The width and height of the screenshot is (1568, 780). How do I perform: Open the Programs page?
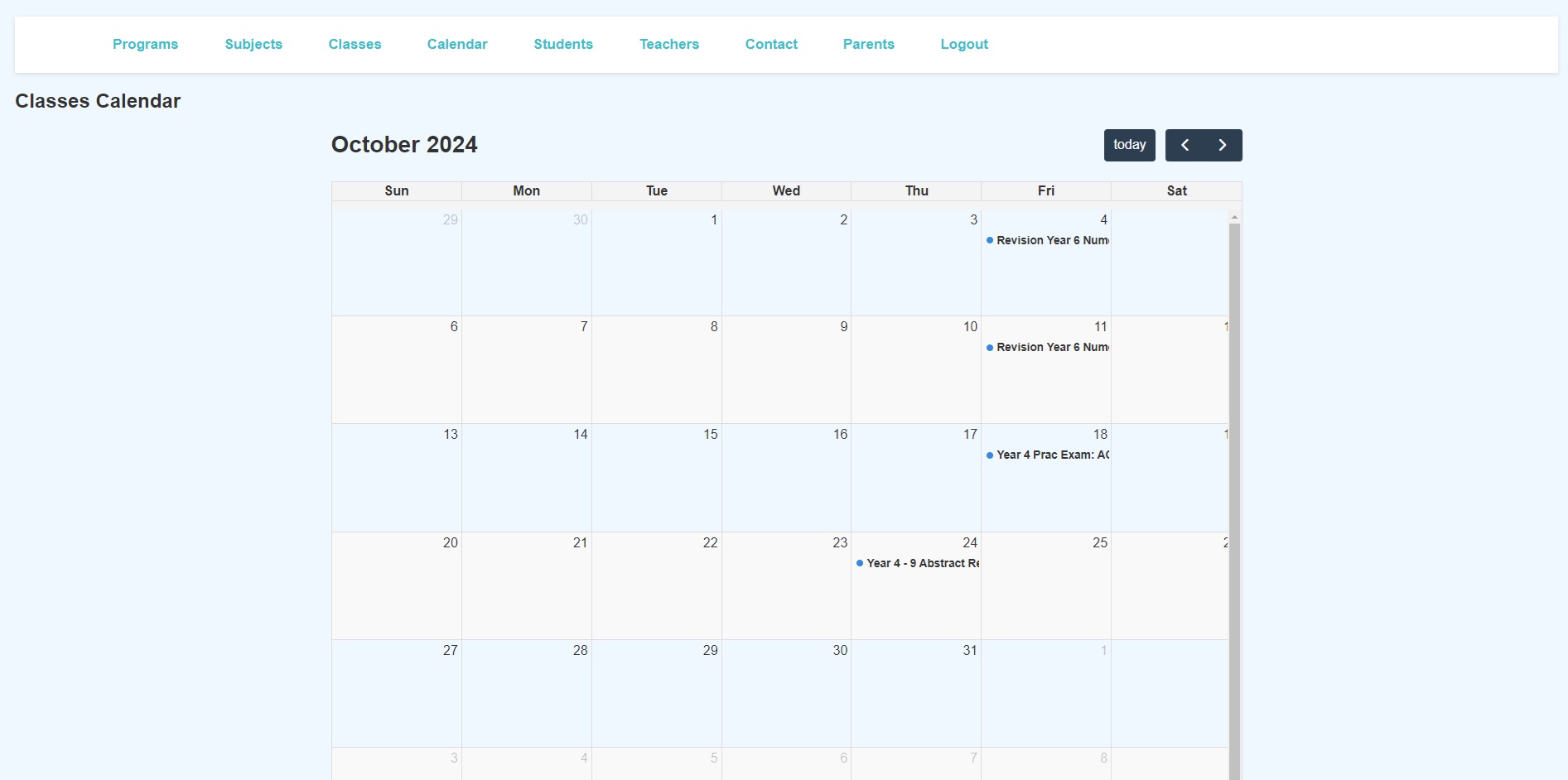tap(145, 44)
